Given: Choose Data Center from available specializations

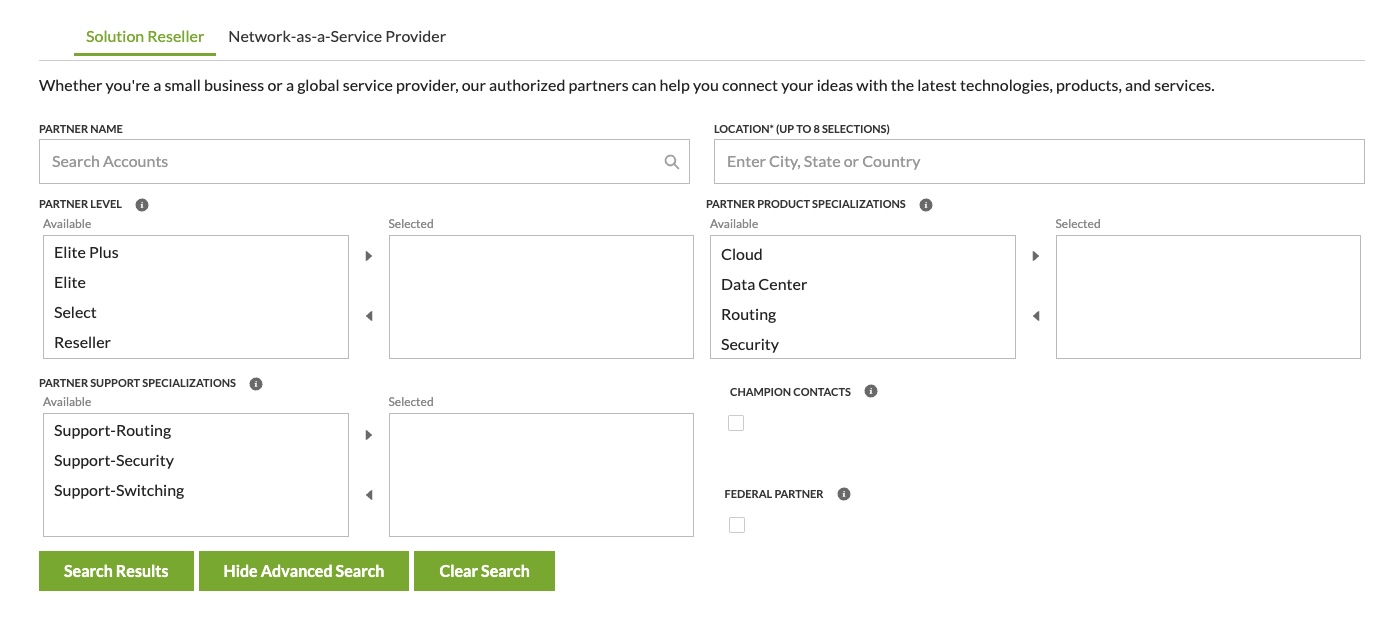Looking at the screenshot, I should (764, 285).
